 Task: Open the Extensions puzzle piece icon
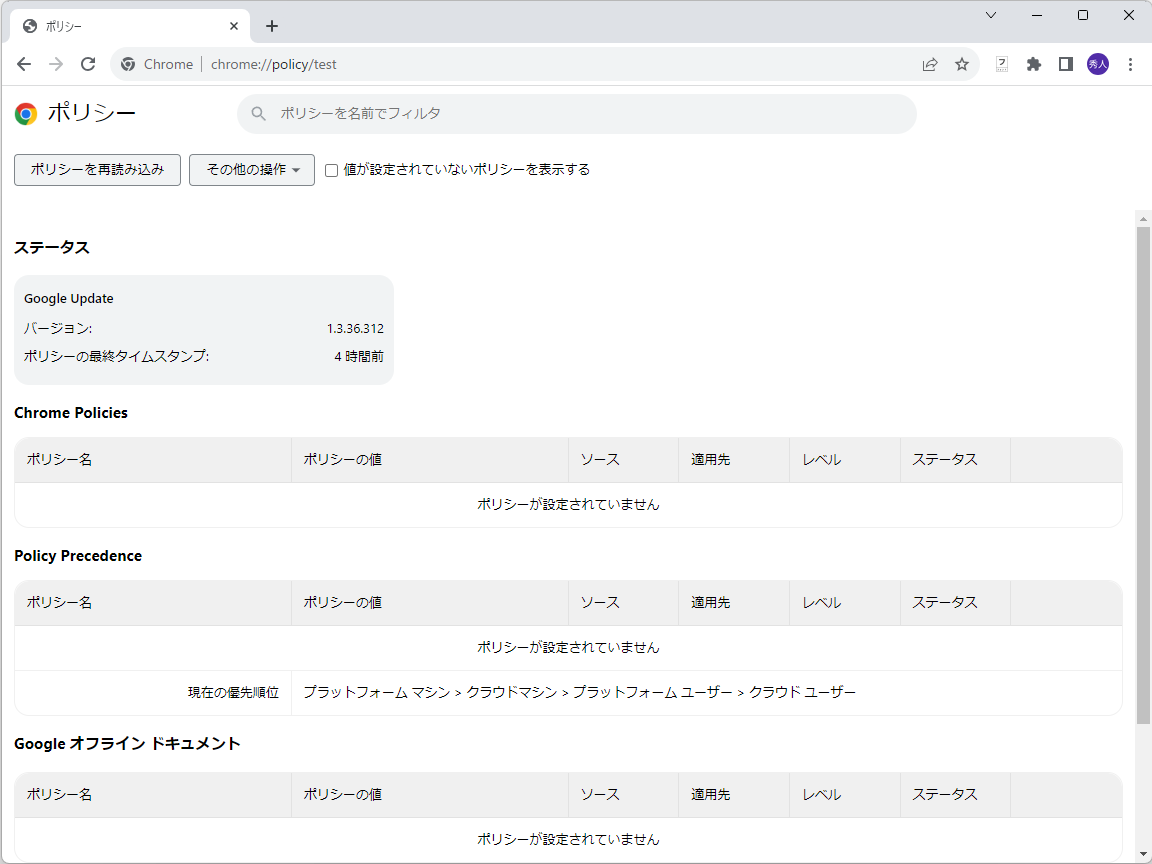(x=1034, y=63)
